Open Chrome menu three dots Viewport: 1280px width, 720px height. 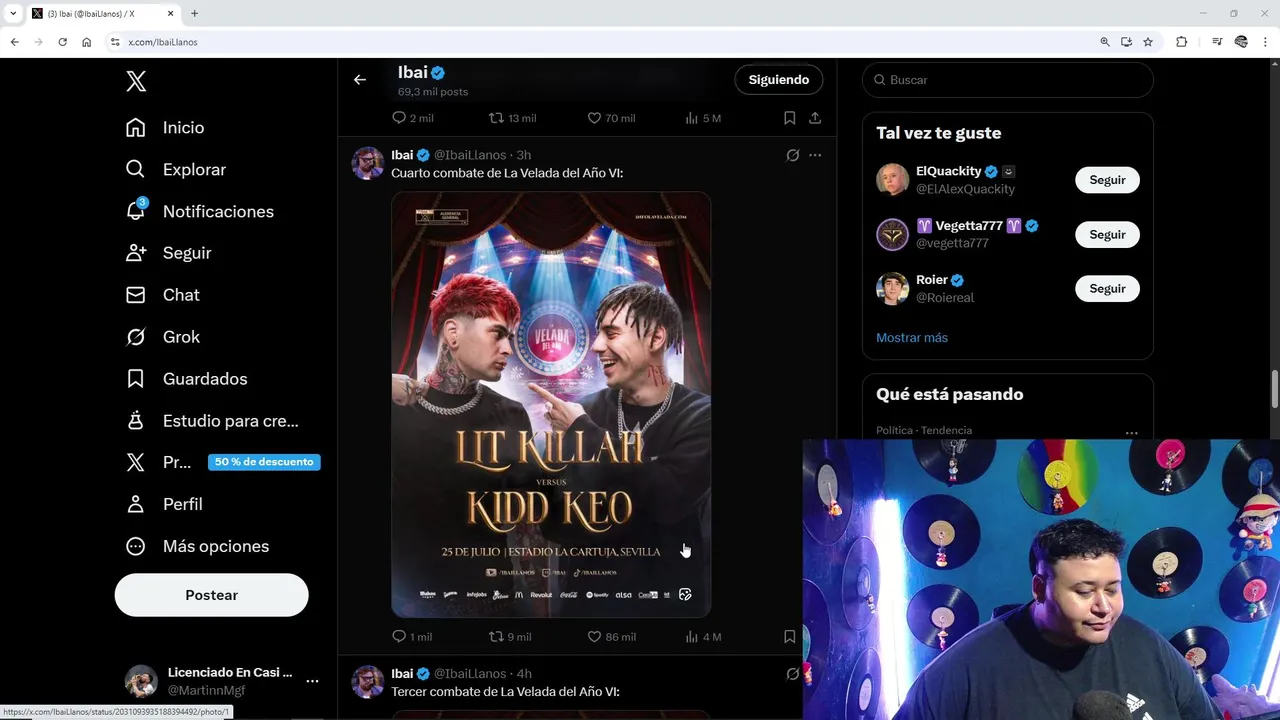1266,42
